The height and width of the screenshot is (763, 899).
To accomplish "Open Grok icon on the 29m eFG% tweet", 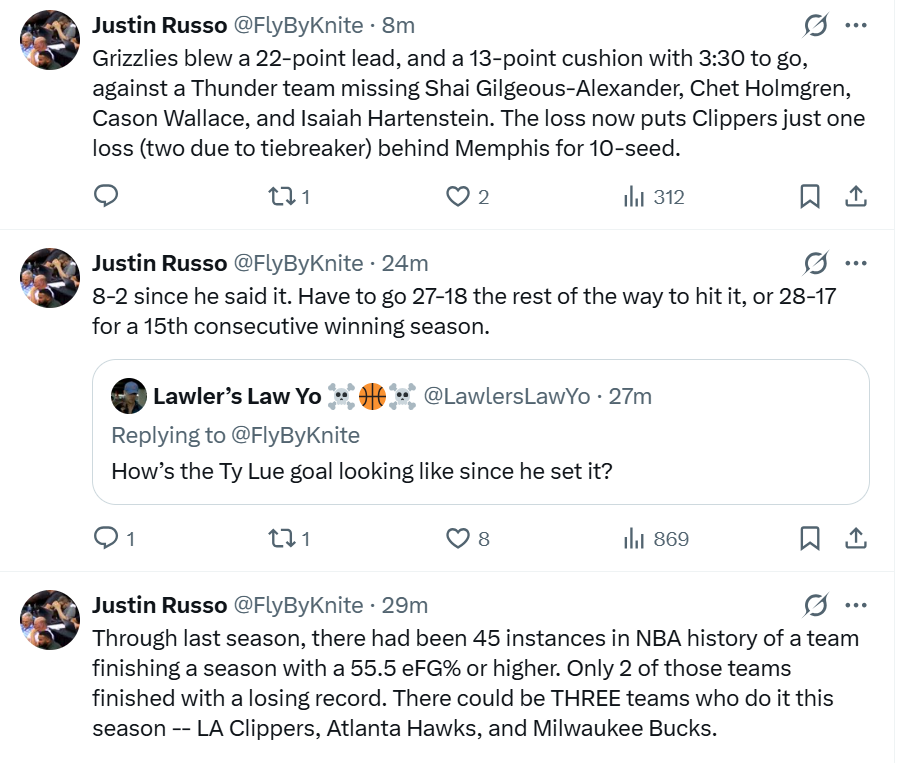I will click(x=816, y=605).
